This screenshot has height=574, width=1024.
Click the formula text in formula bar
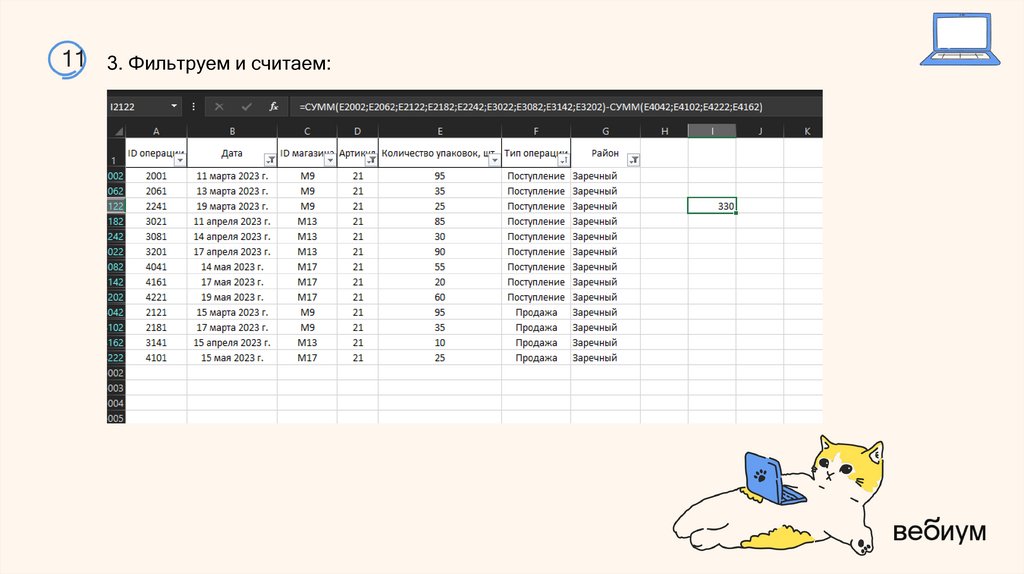click(x=530, y=106)
